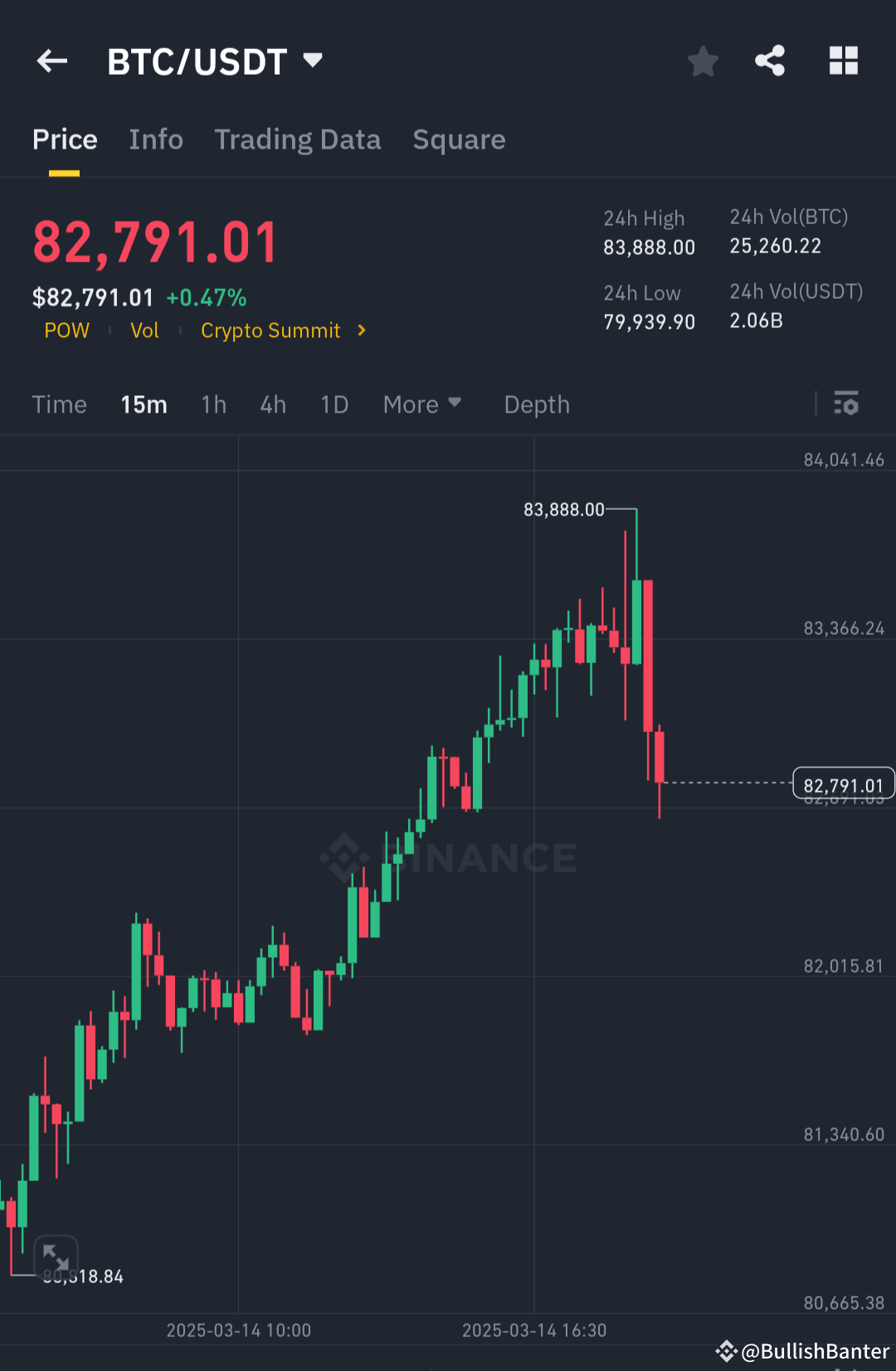Open the Square tab
The width and height of the screenshot is (896, 1371).
[x=459, y=139]
